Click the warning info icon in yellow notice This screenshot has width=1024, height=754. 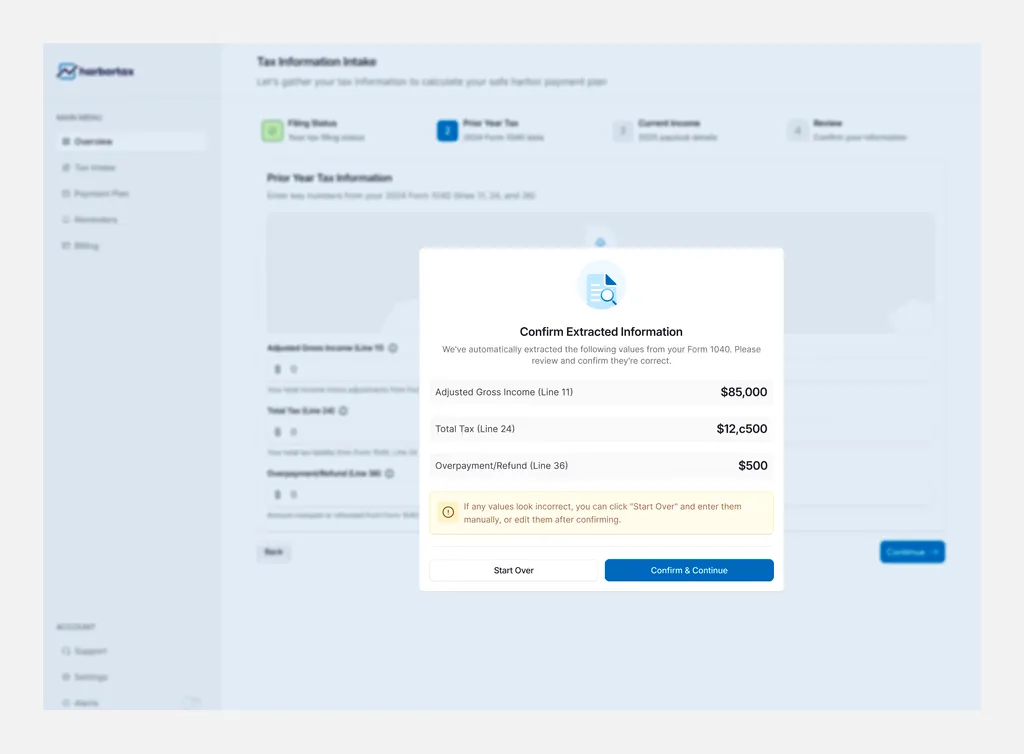pyautogui.click(x=448, y=512)
